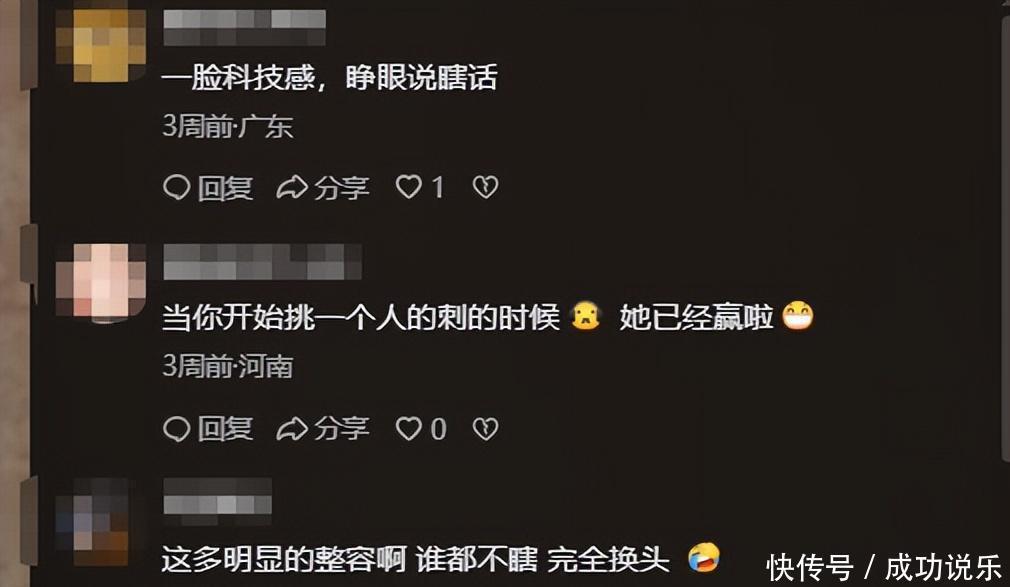1010x587 pixels.
Task: Open yellow pixelated avatar of first commenter
Action: 101,44
